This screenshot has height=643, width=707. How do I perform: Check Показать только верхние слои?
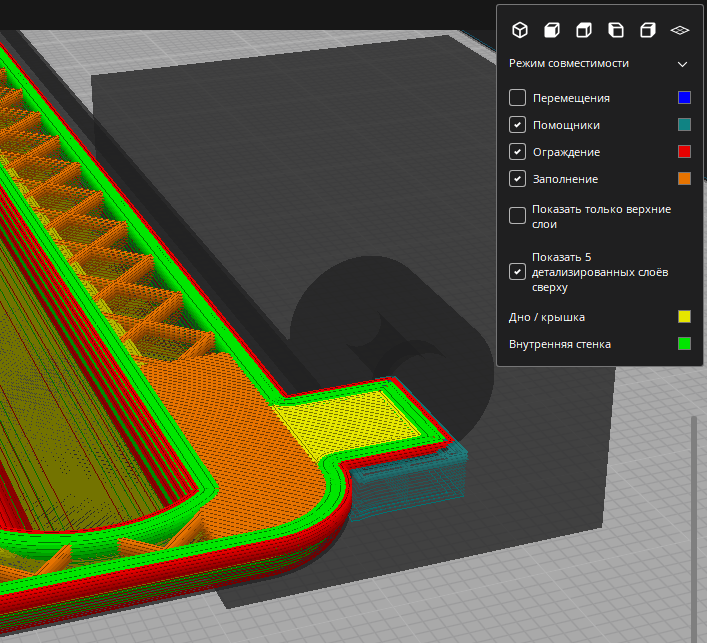click(517, 216)
